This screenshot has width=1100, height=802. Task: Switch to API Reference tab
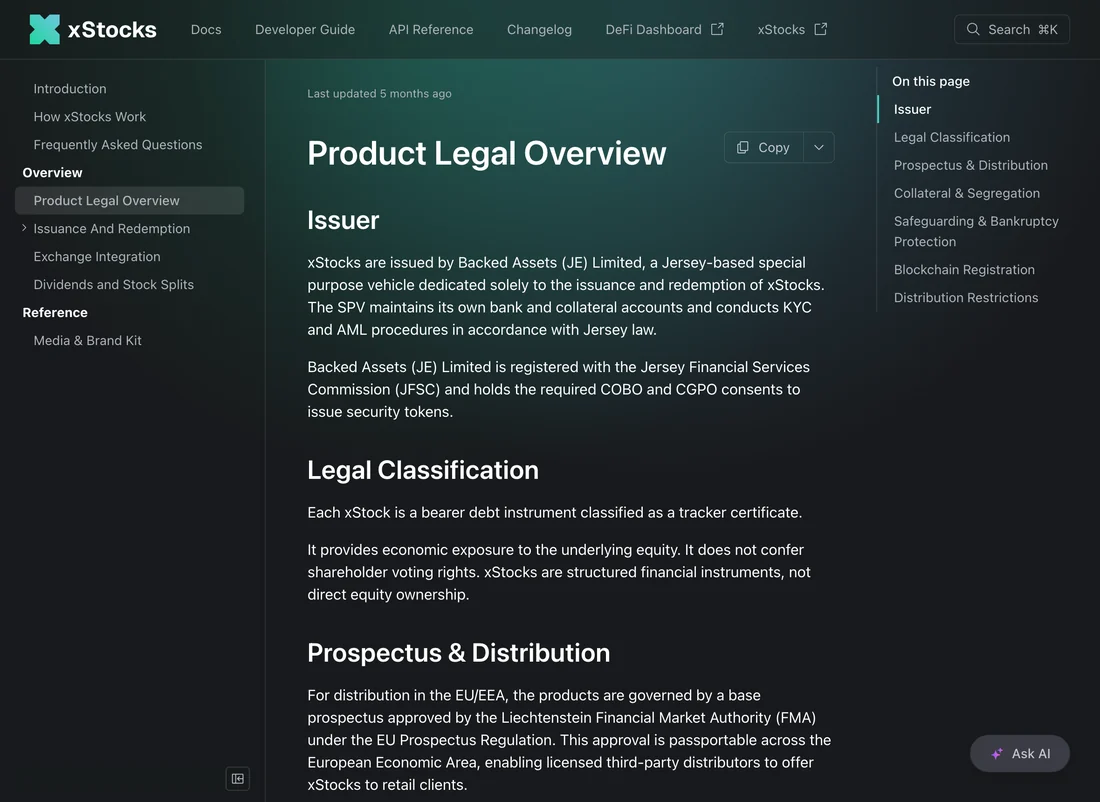(x=431, y=29)
